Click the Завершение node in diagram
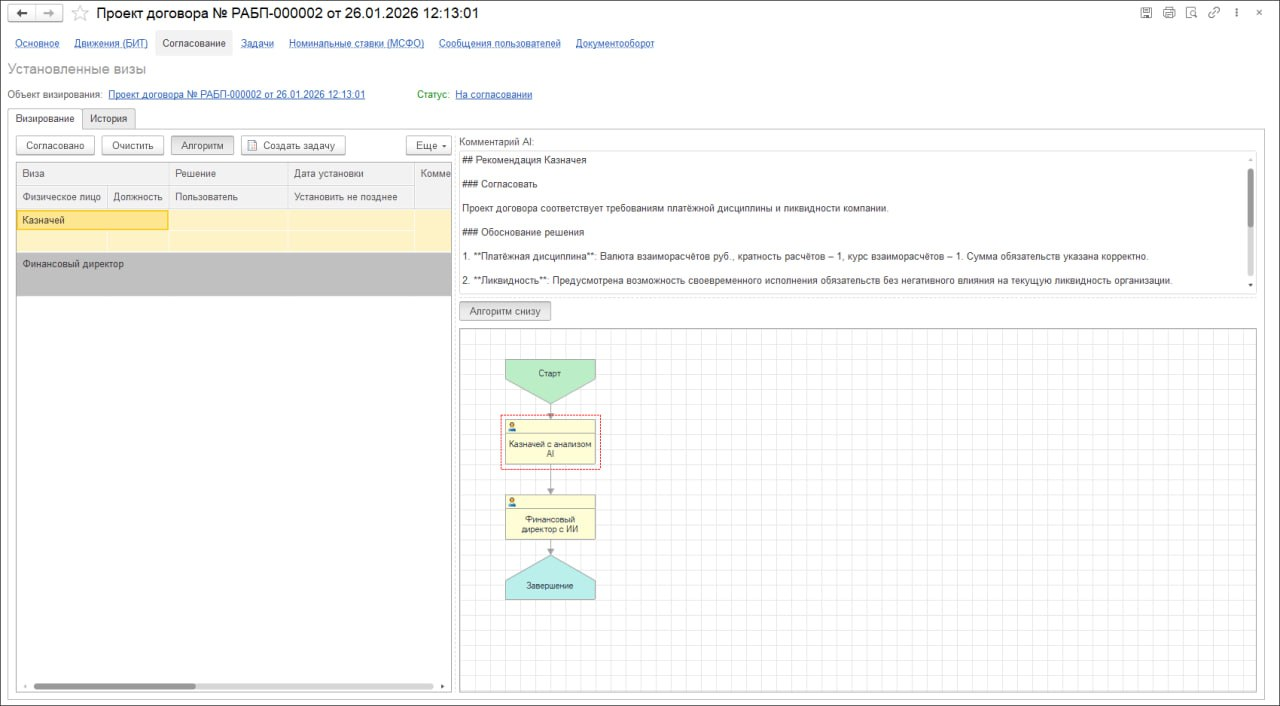 tap(550, 580)
